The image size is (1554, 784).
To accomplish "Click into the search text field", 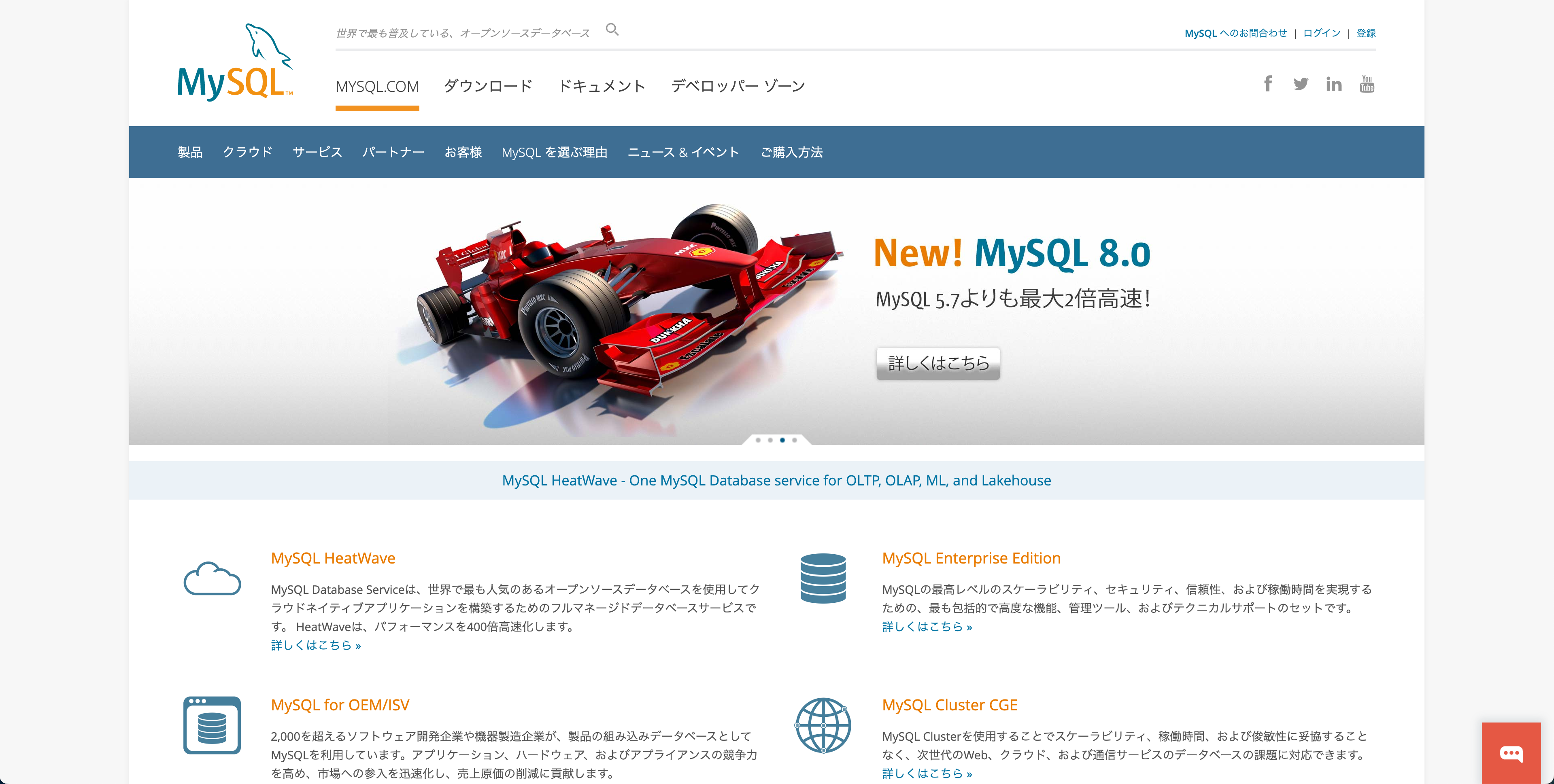I will click(x=463, y=33).
